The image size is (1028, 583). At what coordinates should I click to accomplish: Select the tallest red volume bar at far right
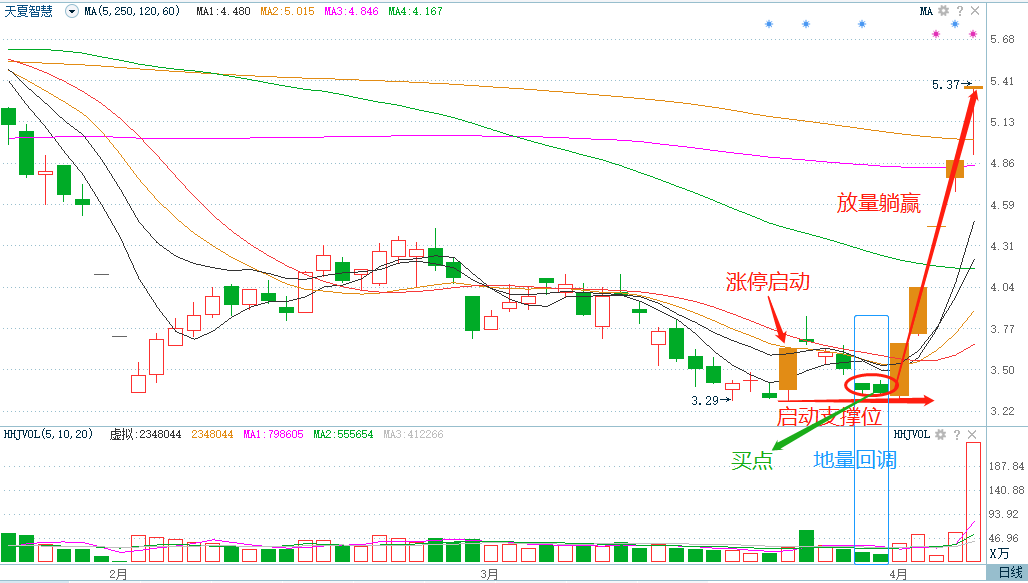(974, 502)
